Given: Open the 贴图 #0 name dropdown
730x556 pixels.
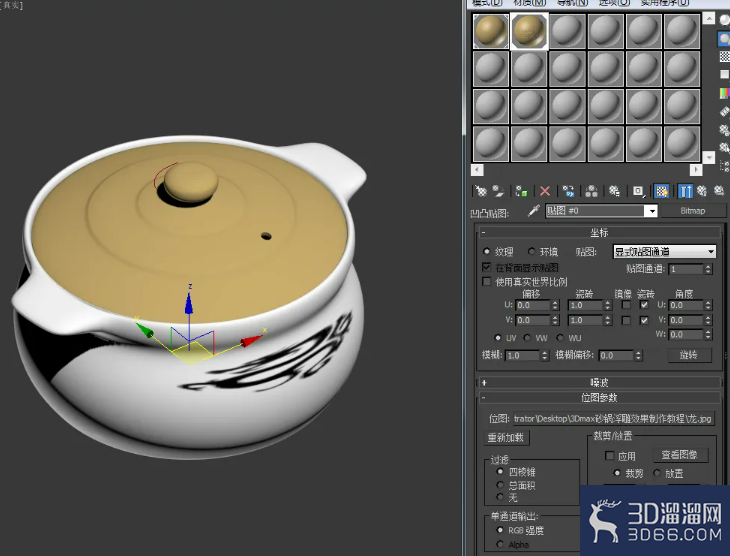Looking at the screenshot, I should (652, 211).
